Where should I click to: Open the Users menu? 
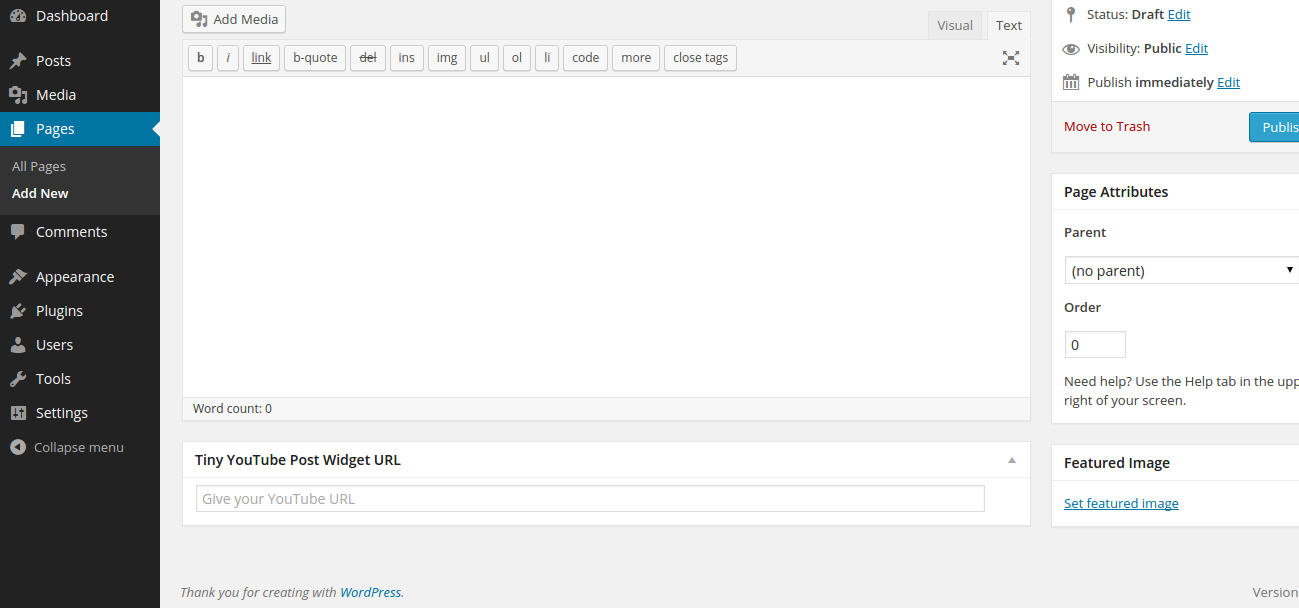pyautogui.click(x=80, y=345)
